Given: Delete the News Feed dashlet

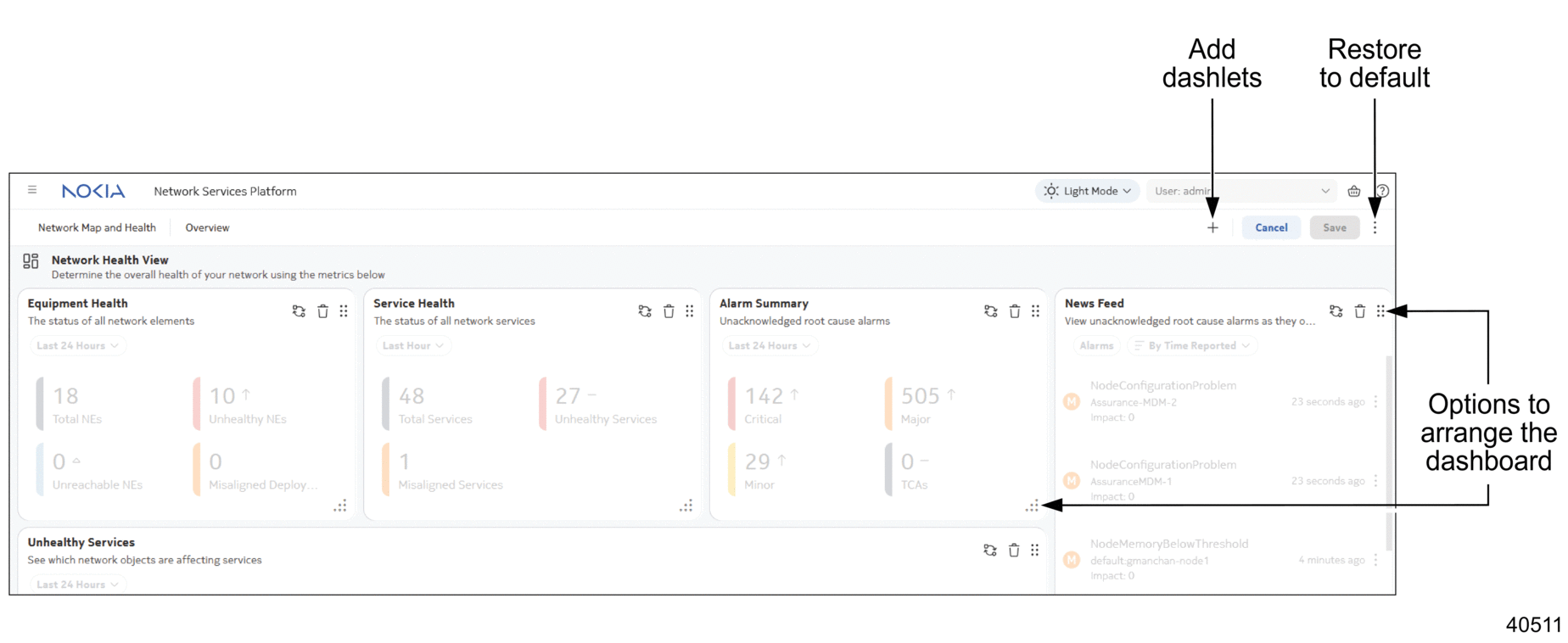Looking at the screenshot, I should point(1359,311).
